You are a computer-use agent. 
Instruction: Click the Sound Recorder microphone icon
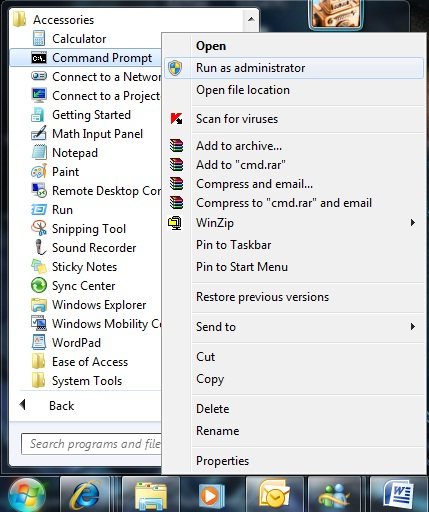tap(40, 247)
